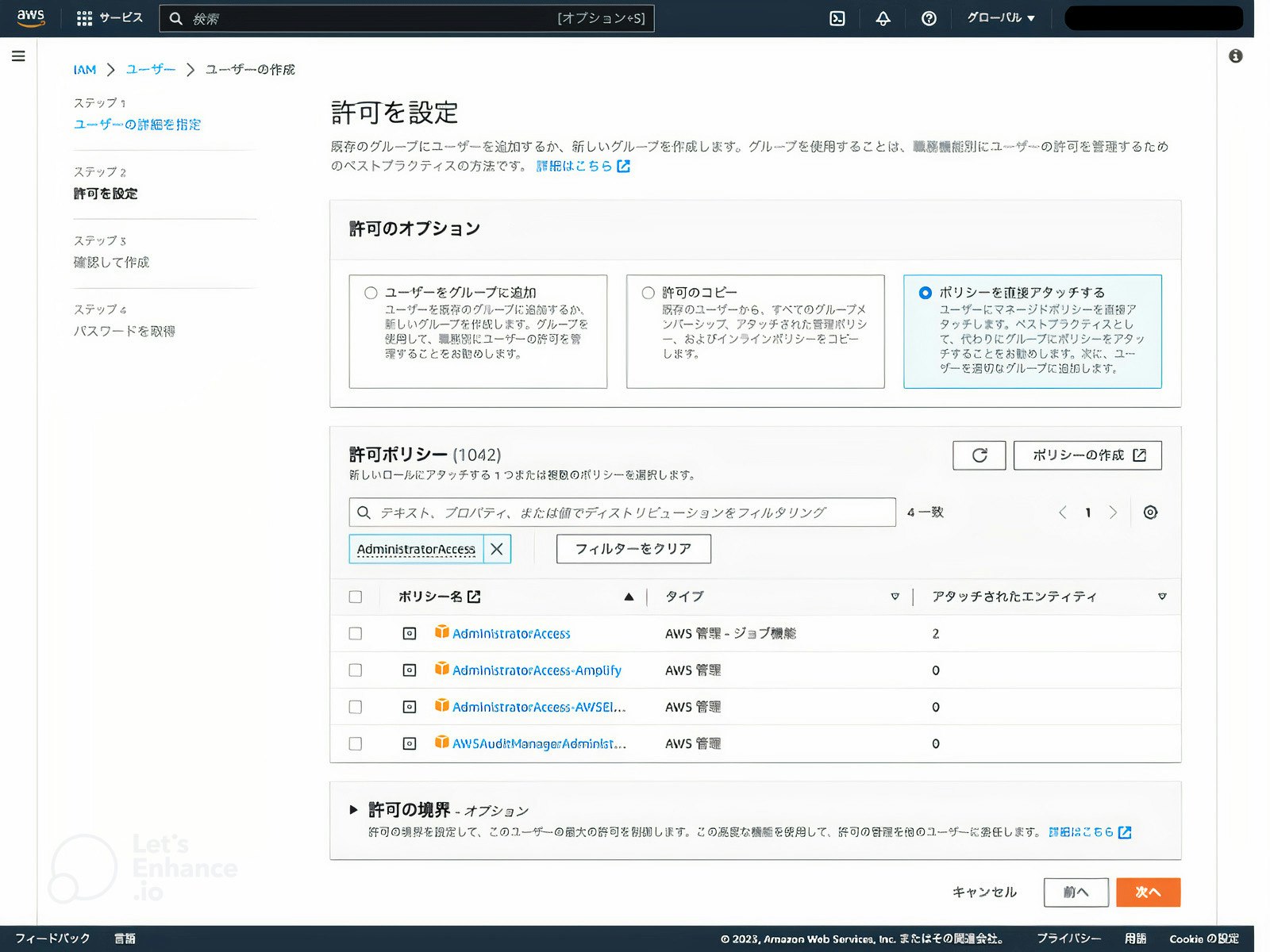Click the AdministratorAccess-AWSEl... policy box icon

click(x=442, y=705)
